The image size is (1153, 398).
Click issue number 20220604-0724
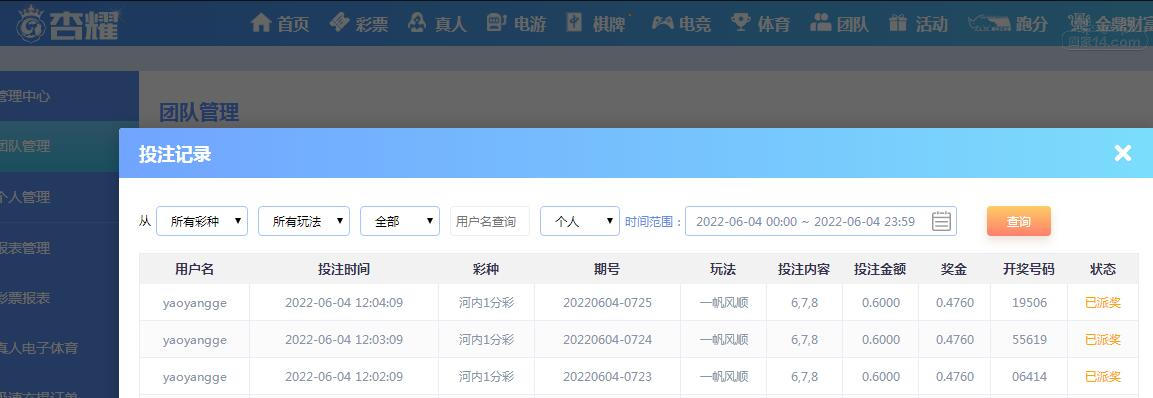pyautogui.click(x=607, y=340)
